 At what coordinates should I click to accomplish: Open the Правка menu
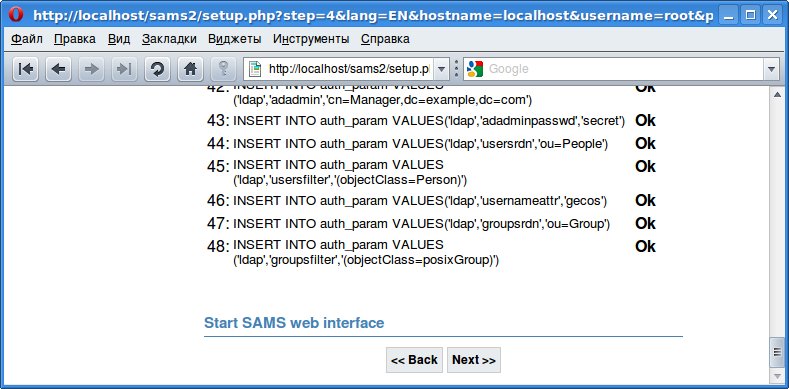(x=74, y=39)
